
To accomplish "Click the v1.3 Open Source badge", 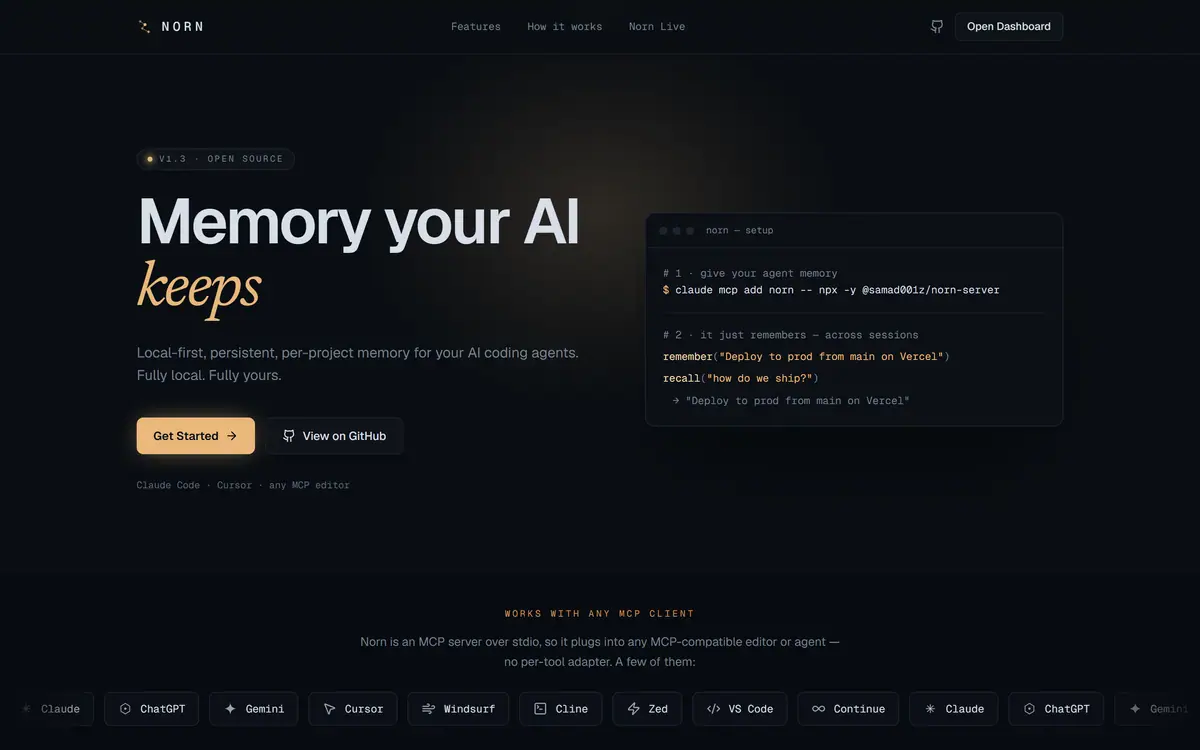I will [x=216, y=159].
